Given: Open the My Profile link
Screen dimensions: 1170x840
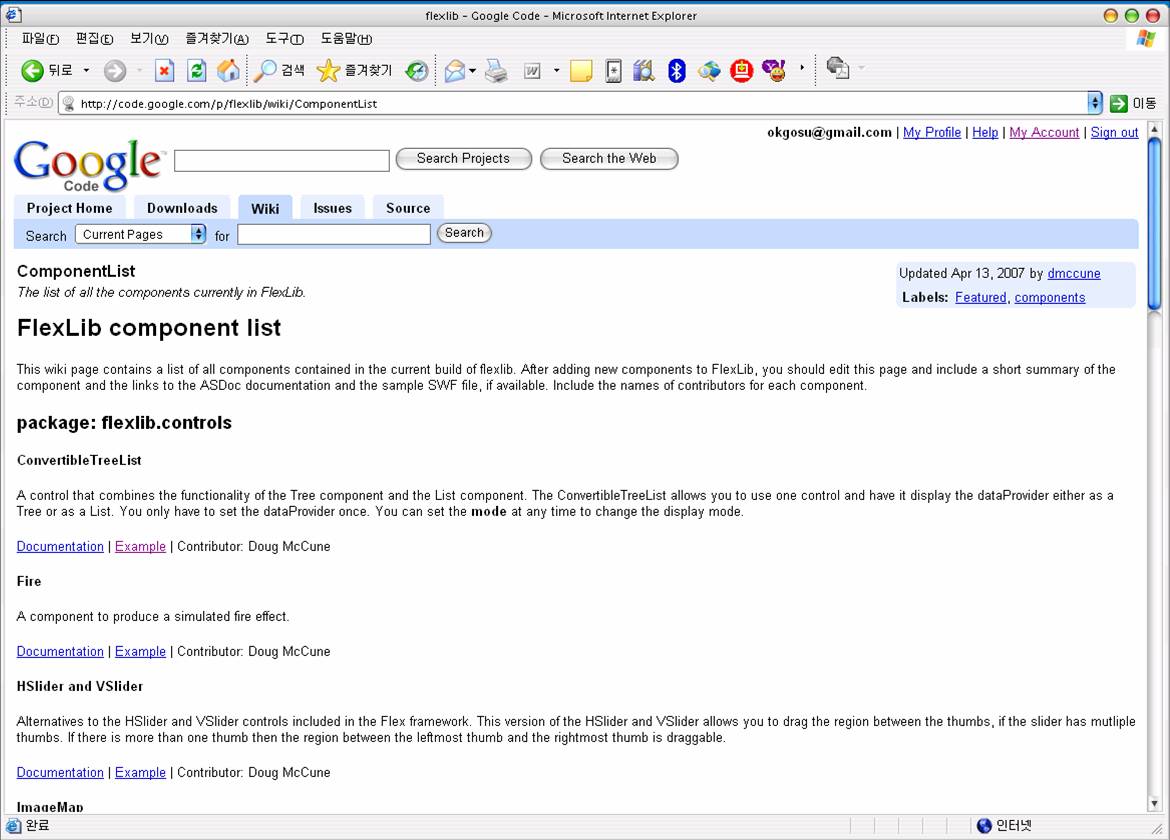Looking at the screenshot, I should [932, 132].
